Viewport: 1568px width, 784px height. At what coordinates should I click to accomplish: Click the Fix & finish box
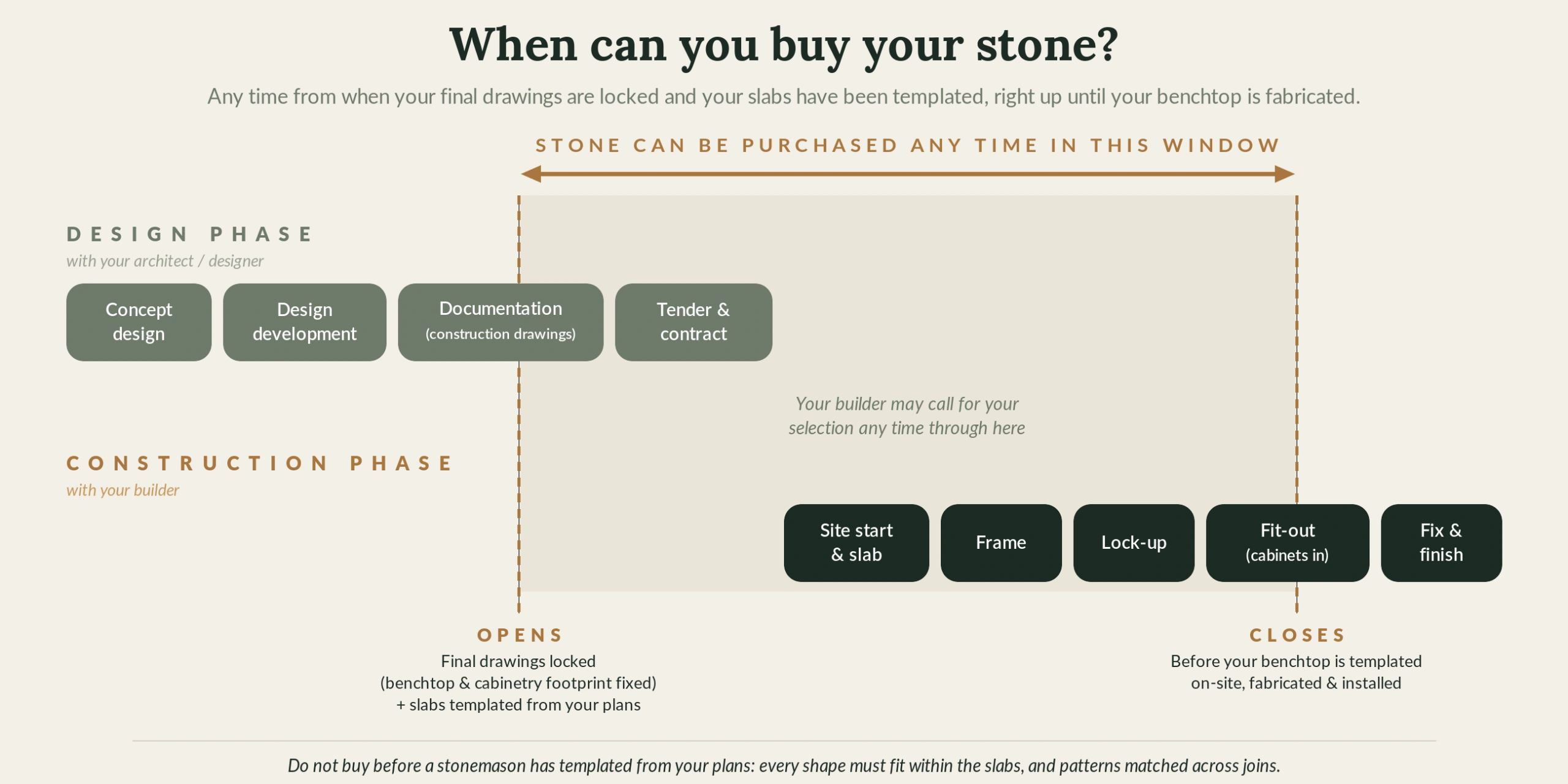click(1441, 543)
